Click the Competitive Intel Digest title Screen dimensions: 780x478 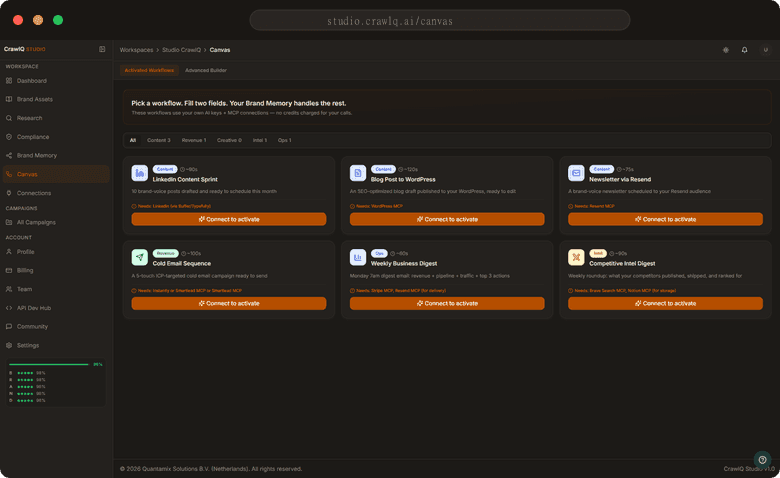(622, 264)
